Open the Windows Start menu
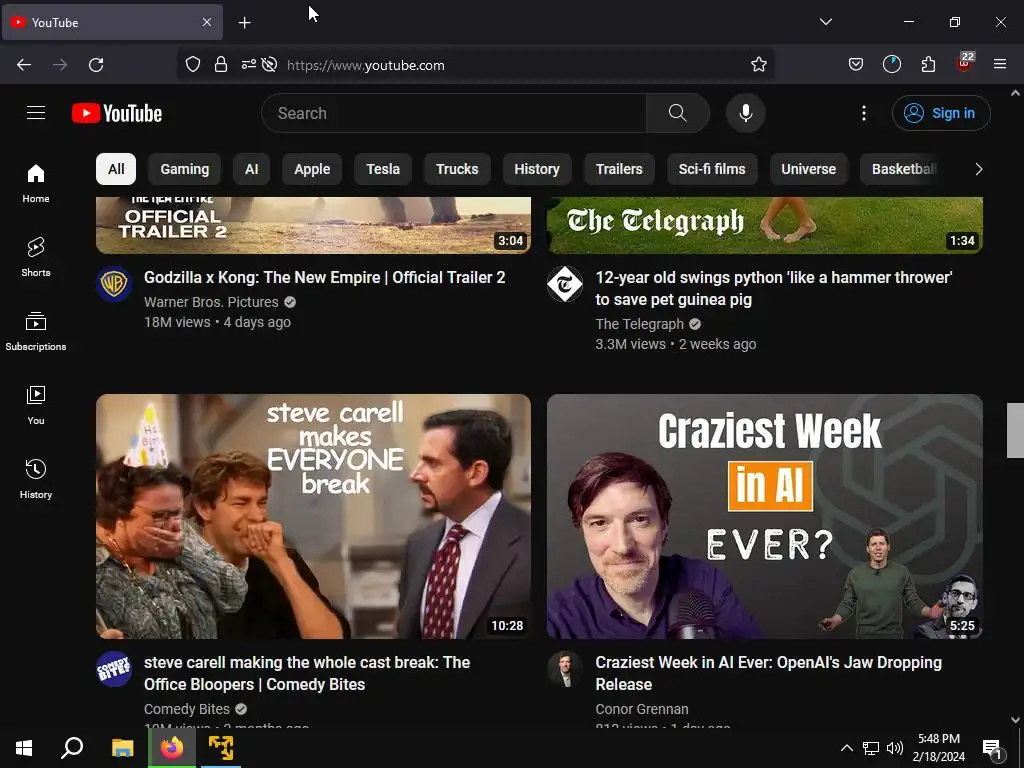 click(x=24, y=748)
